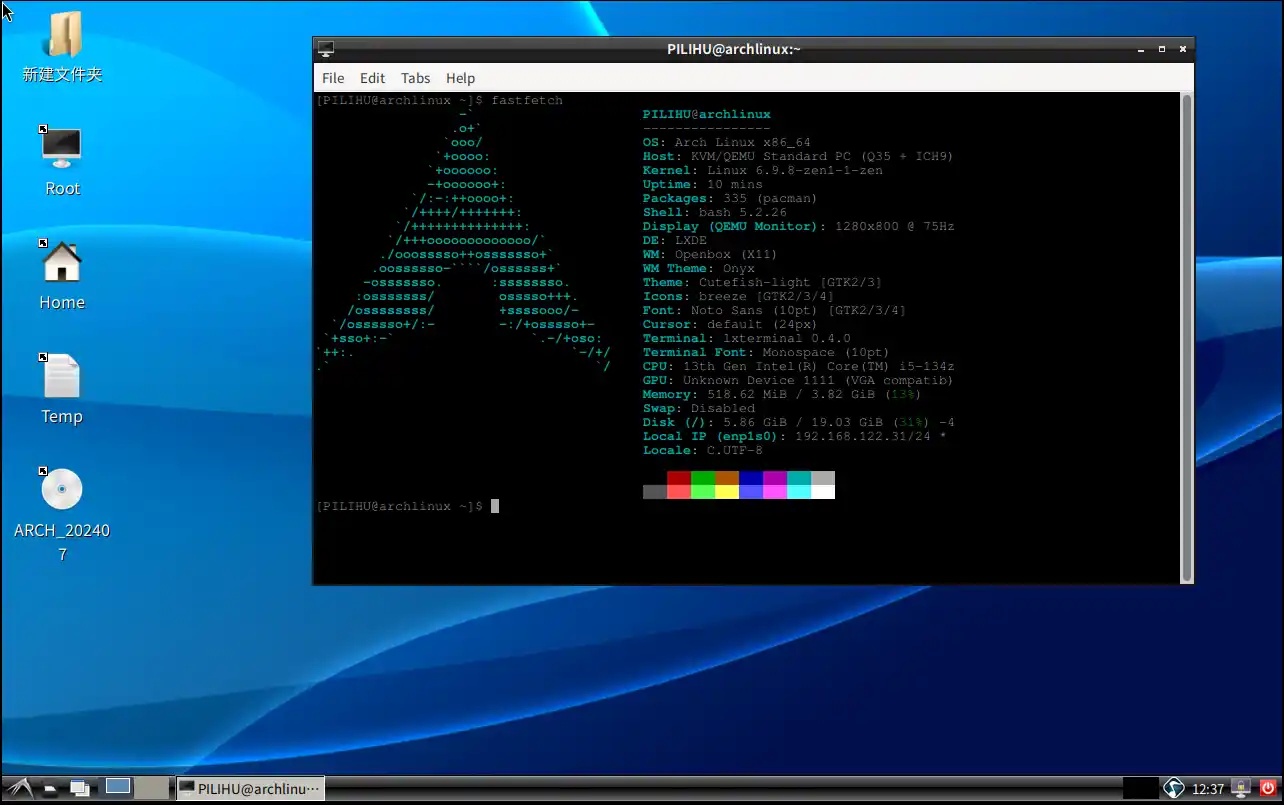This screenshot has width=1284, height=805.
Task: Click the show desktop windows icon
Action: [80, 788]
